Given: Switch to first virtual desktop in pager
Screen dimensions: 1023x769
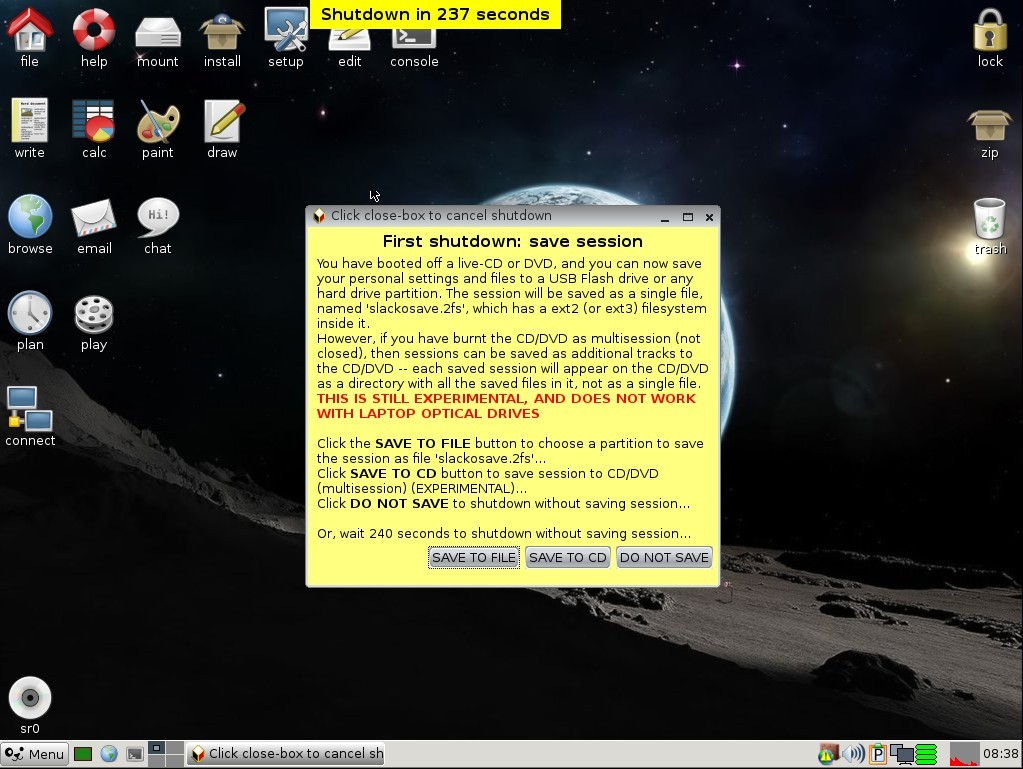Looking at the screenshot, I should pyautogui.click(x=157, y=748).
